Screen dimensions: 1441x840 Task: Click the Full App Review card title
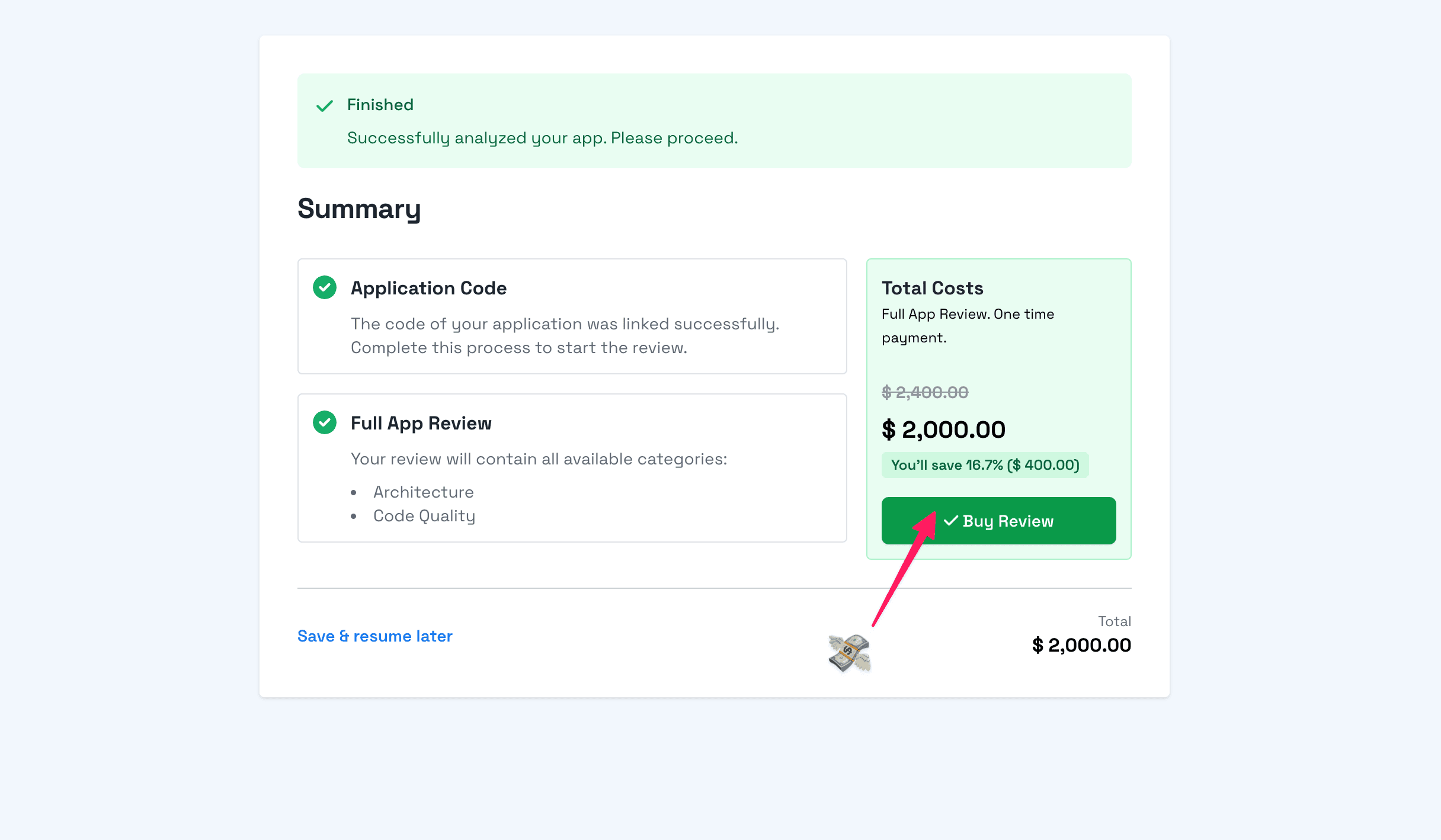tap(421, 423)
